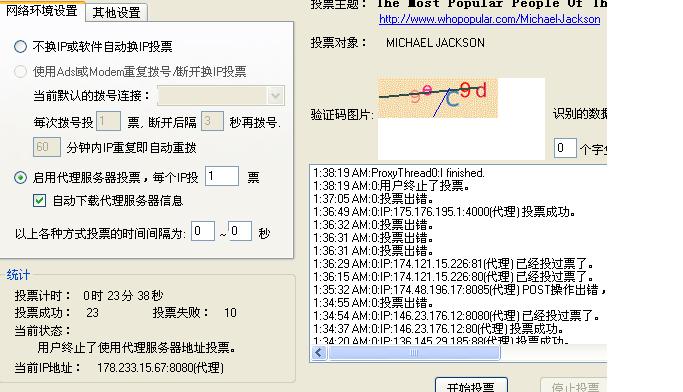Click the 断开后隔 seconds input field

212,121
